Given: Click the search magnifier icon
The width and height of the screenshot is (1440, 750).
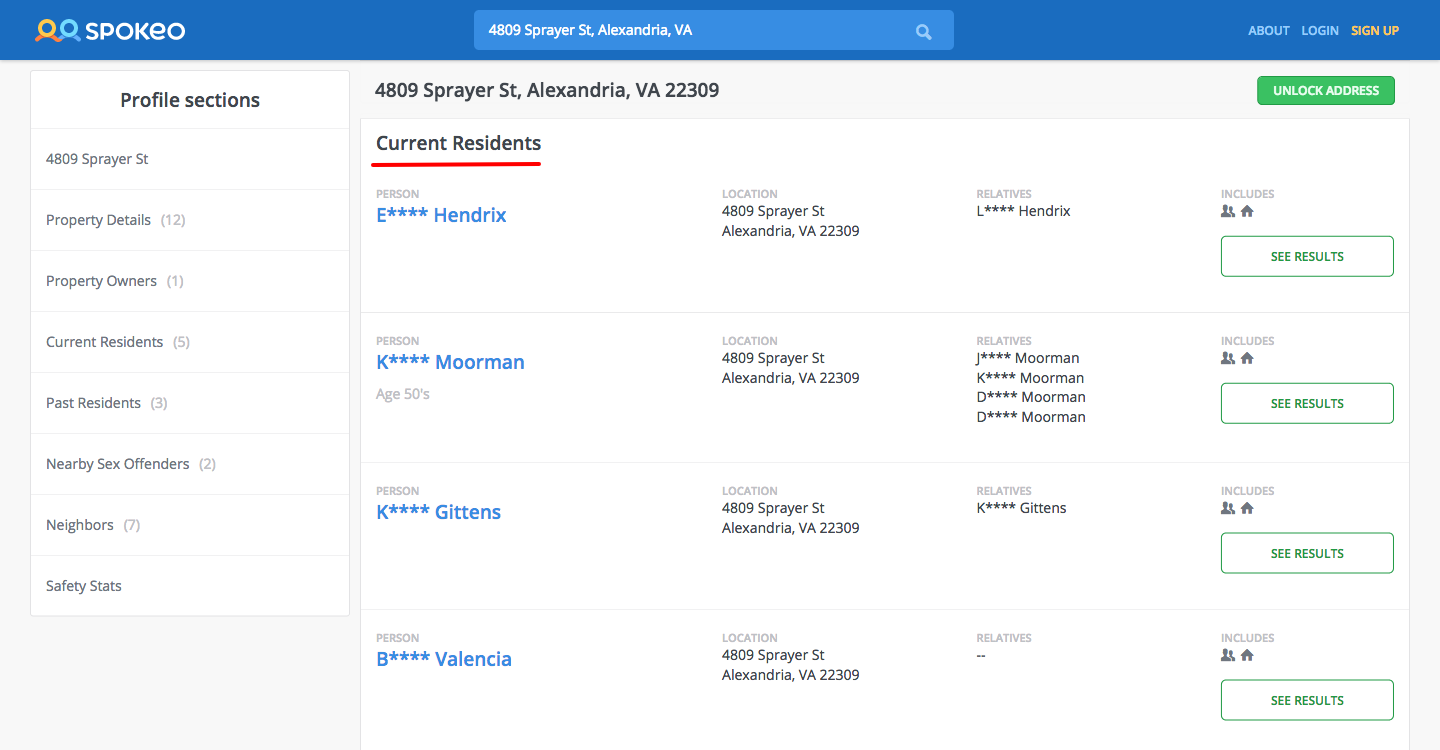Looking at the screenshot, I should click(x=923, y=31).
